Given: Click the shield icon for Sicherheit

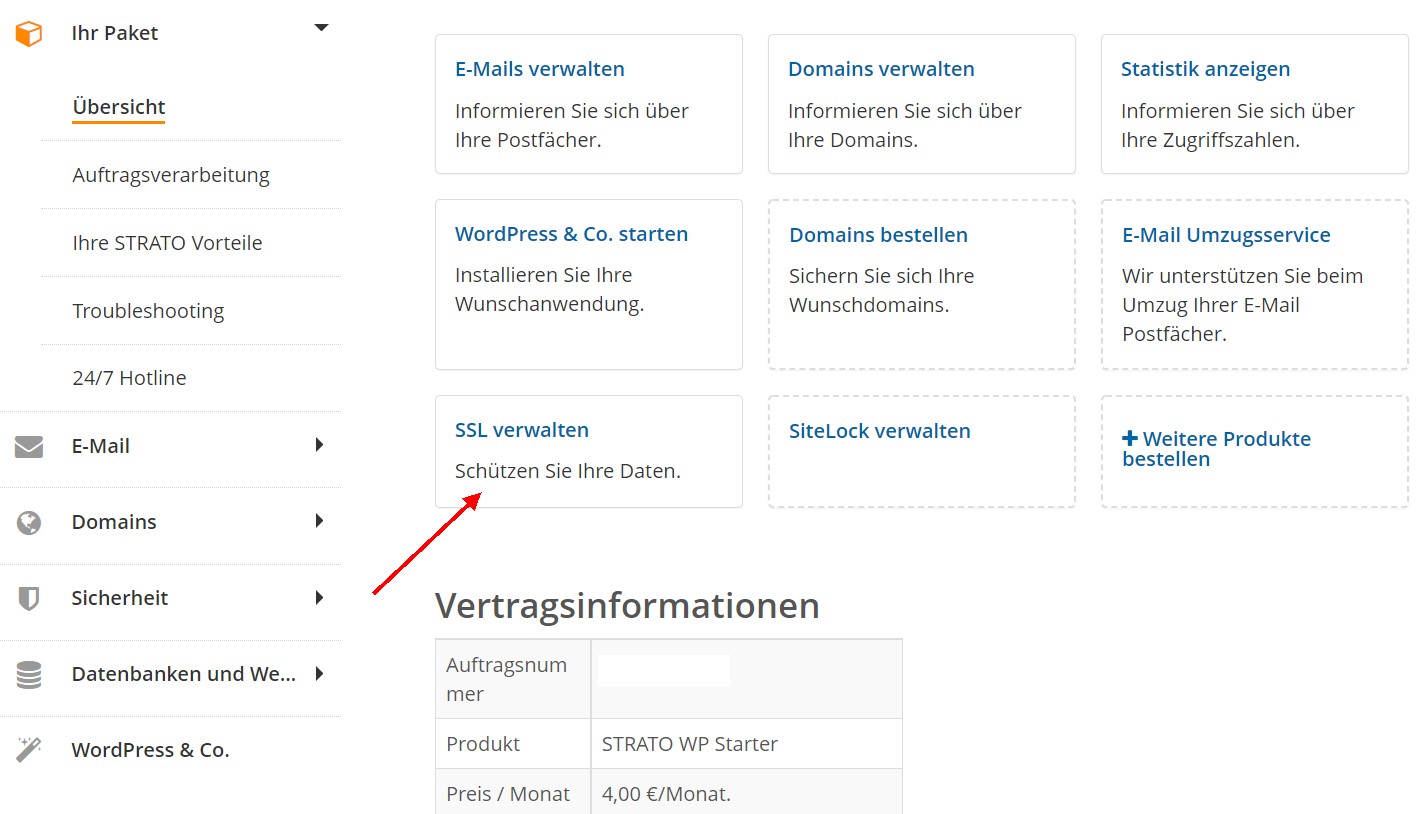Looking at the screenshot, I should [x=29, y=599].
